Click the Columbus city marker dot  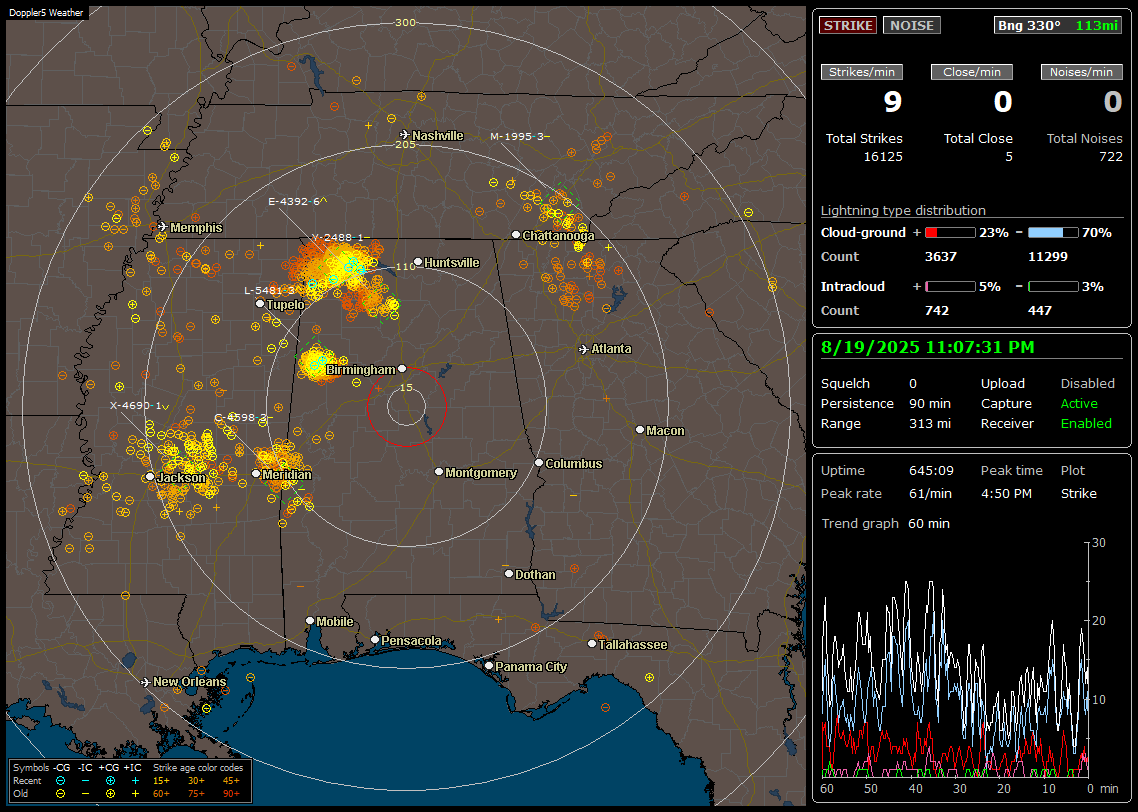pyautogui.click(x=539, y=462)
